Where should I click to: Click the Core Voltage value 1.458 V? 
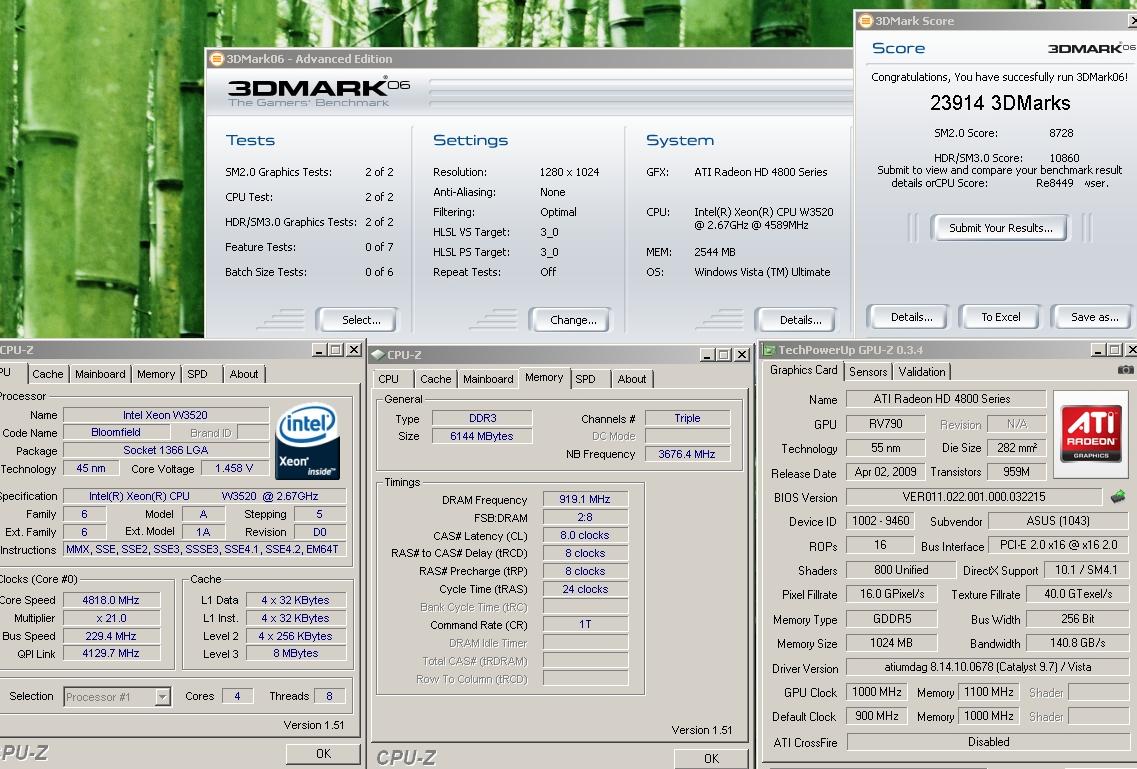coord(234,468)
